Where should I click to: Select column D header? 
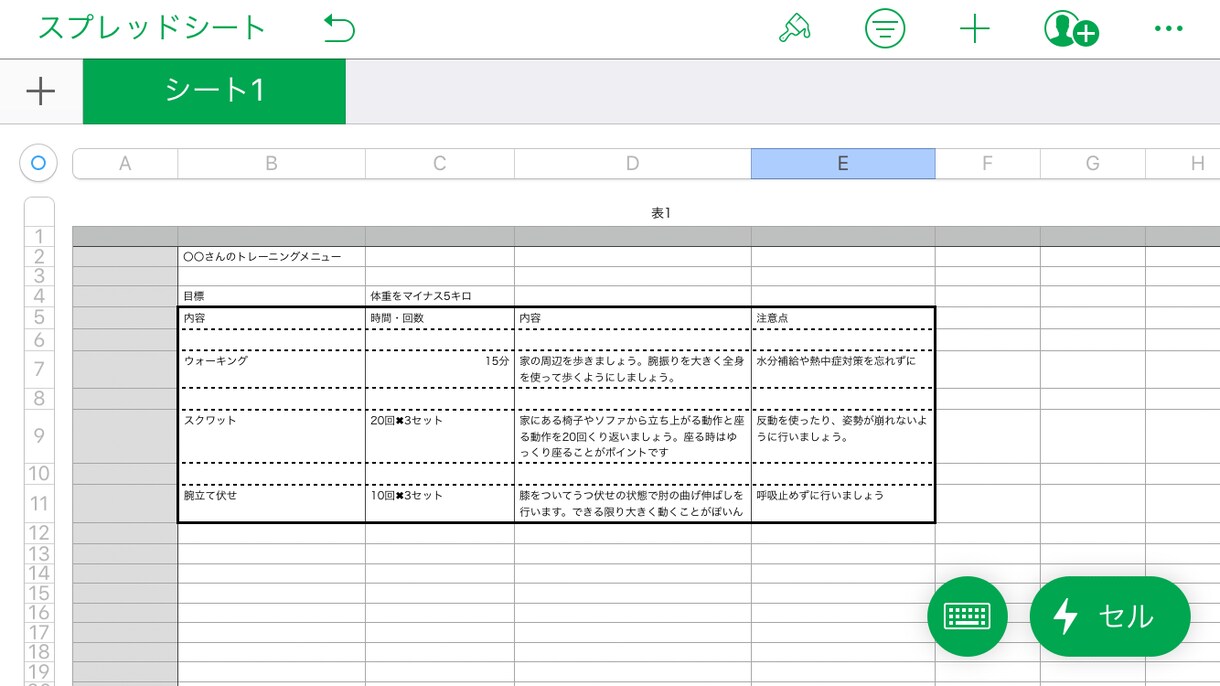(x=632, y=164)
